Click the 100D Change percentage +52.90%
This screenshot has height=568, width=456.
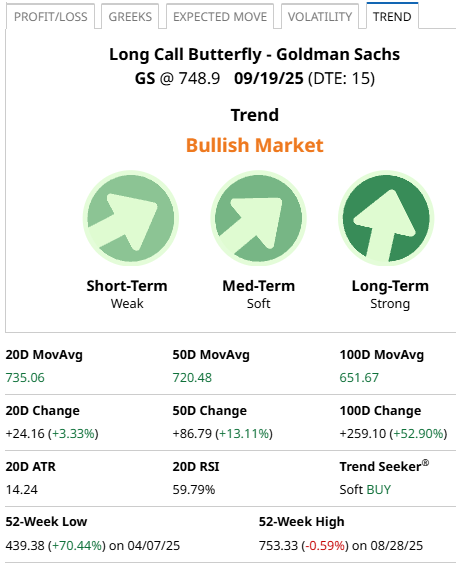418,433
